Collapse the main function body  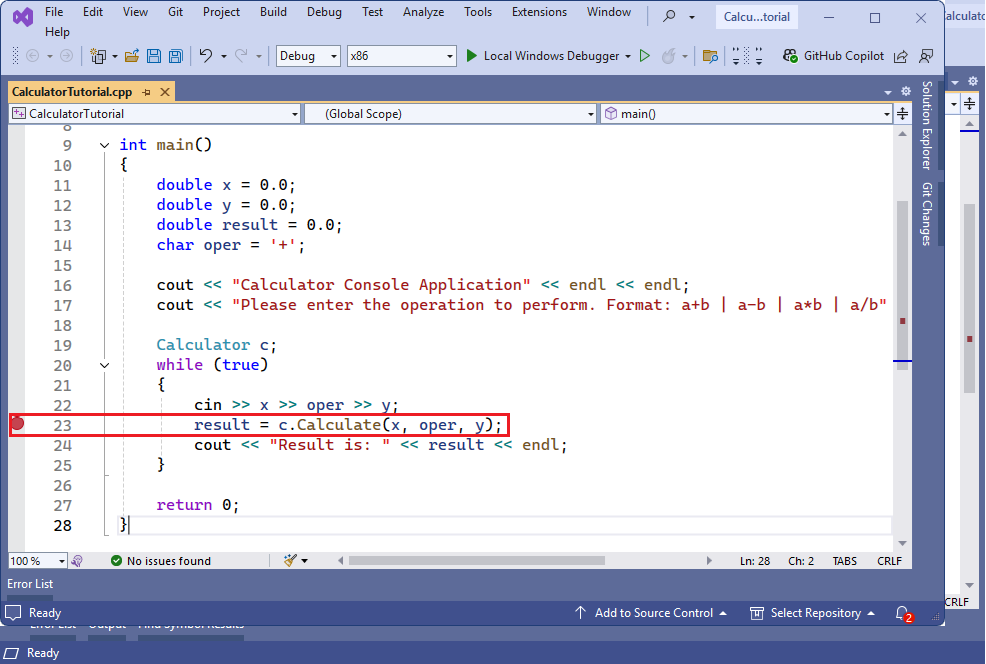pyautogui.click(x=104, y=144)
